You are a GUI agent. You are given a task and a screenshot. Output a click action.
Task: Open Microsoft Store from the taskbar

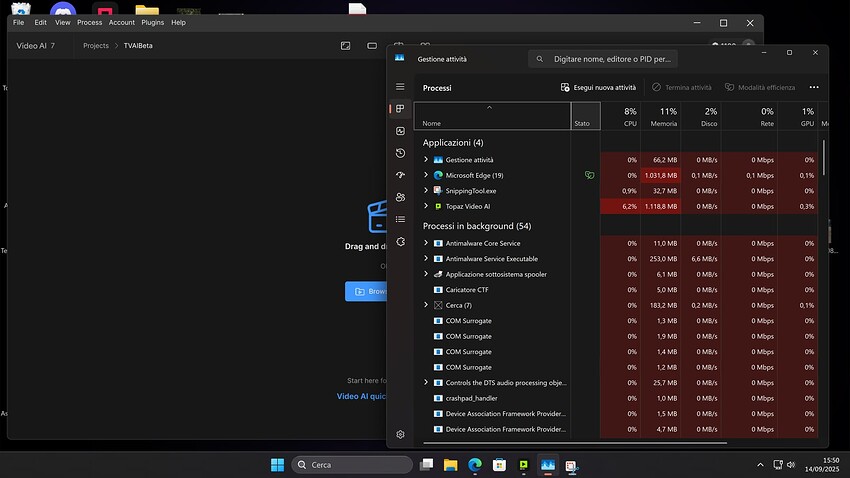pyautogui.click(x=499, y=464)
